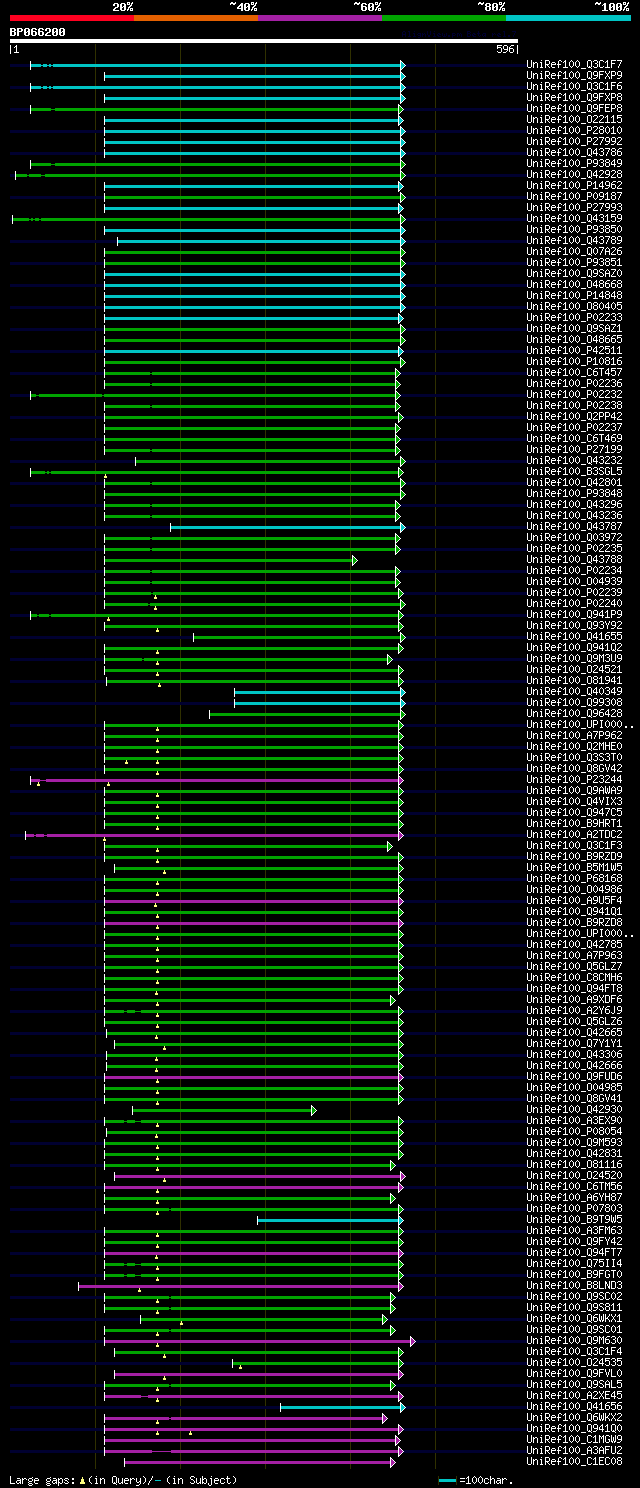Open hit UniRef100_P28010
The width and height of the screenshot is (640, 1488).
point(574,131)
